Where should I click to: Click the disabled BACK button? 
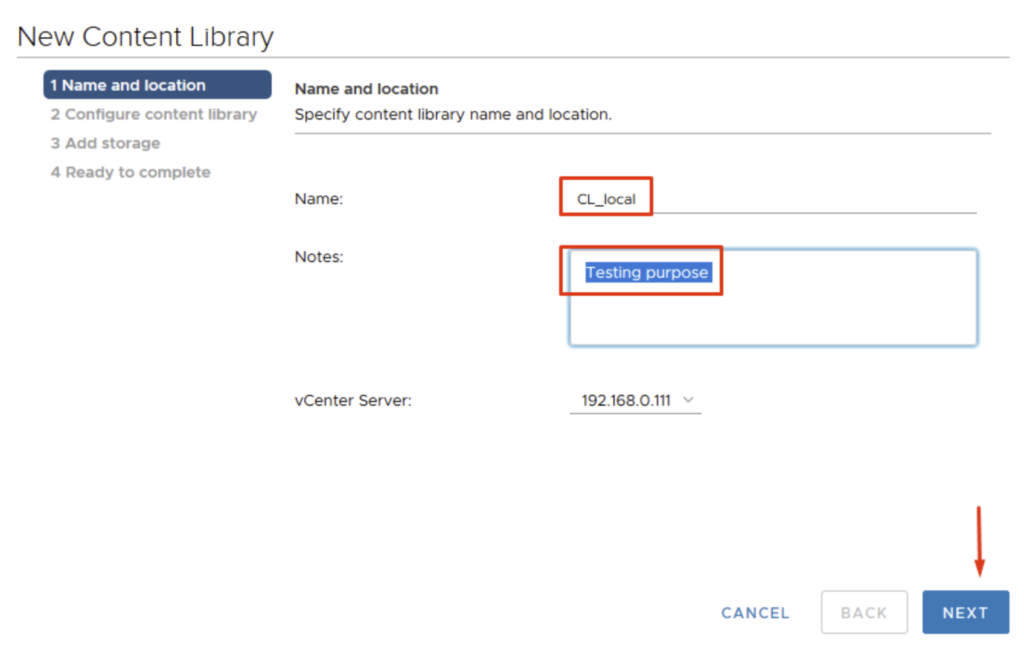coord(864,612)
